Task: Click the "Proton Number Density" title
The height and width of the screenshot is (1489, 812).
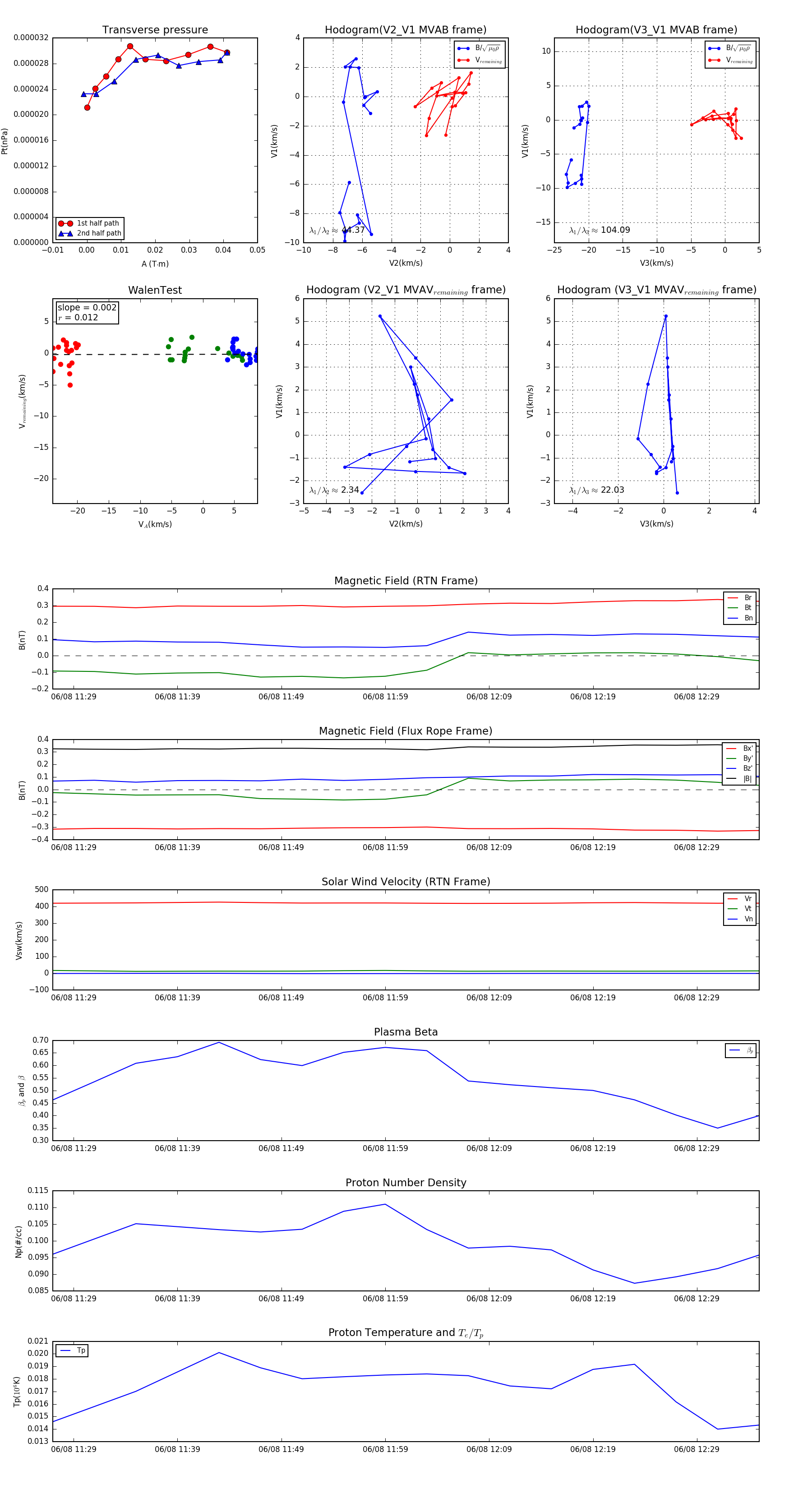Action: (406, 1183)
